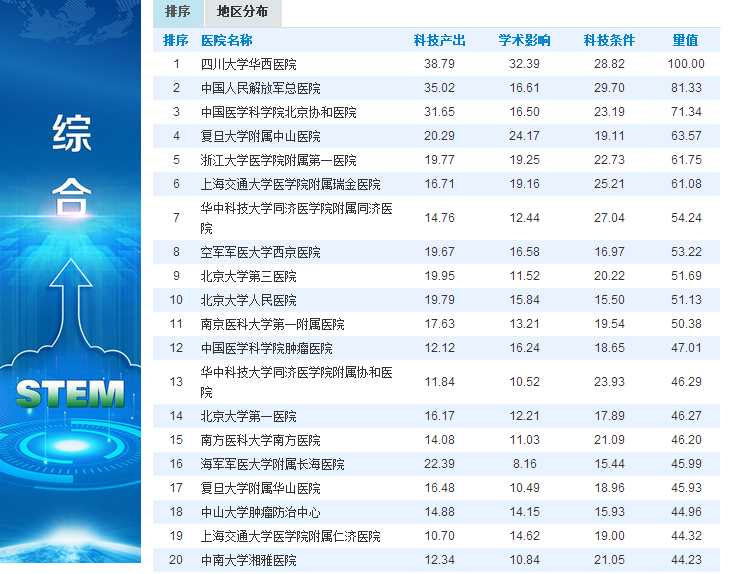Select 四川大学华西医院 hospital name
Viewport: 735px width, 574px height.
[248, 64]
